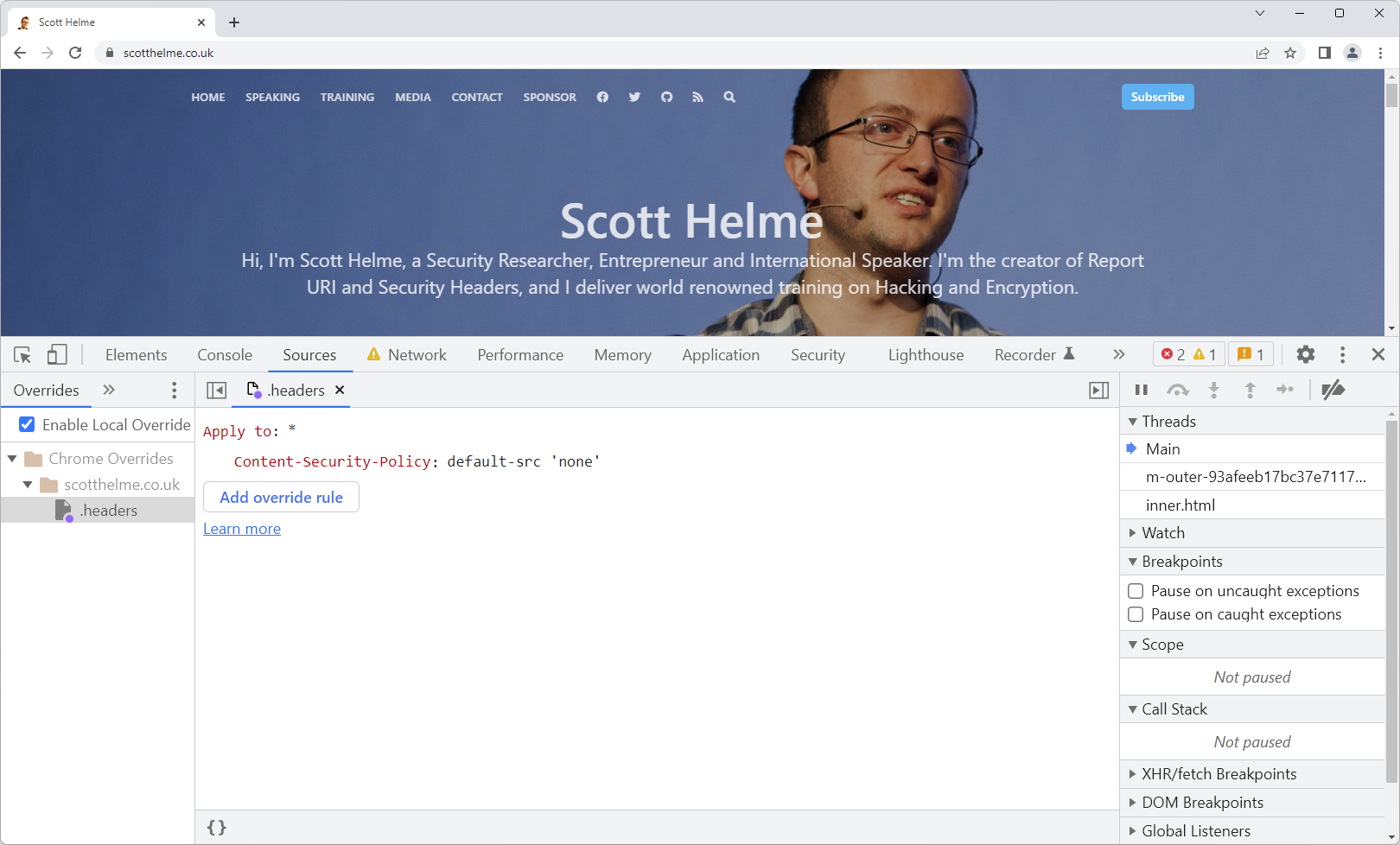This screenshot has height=845, width=1400.
Task: Deactivate breakpoints icon
Action: (1333, 390)
